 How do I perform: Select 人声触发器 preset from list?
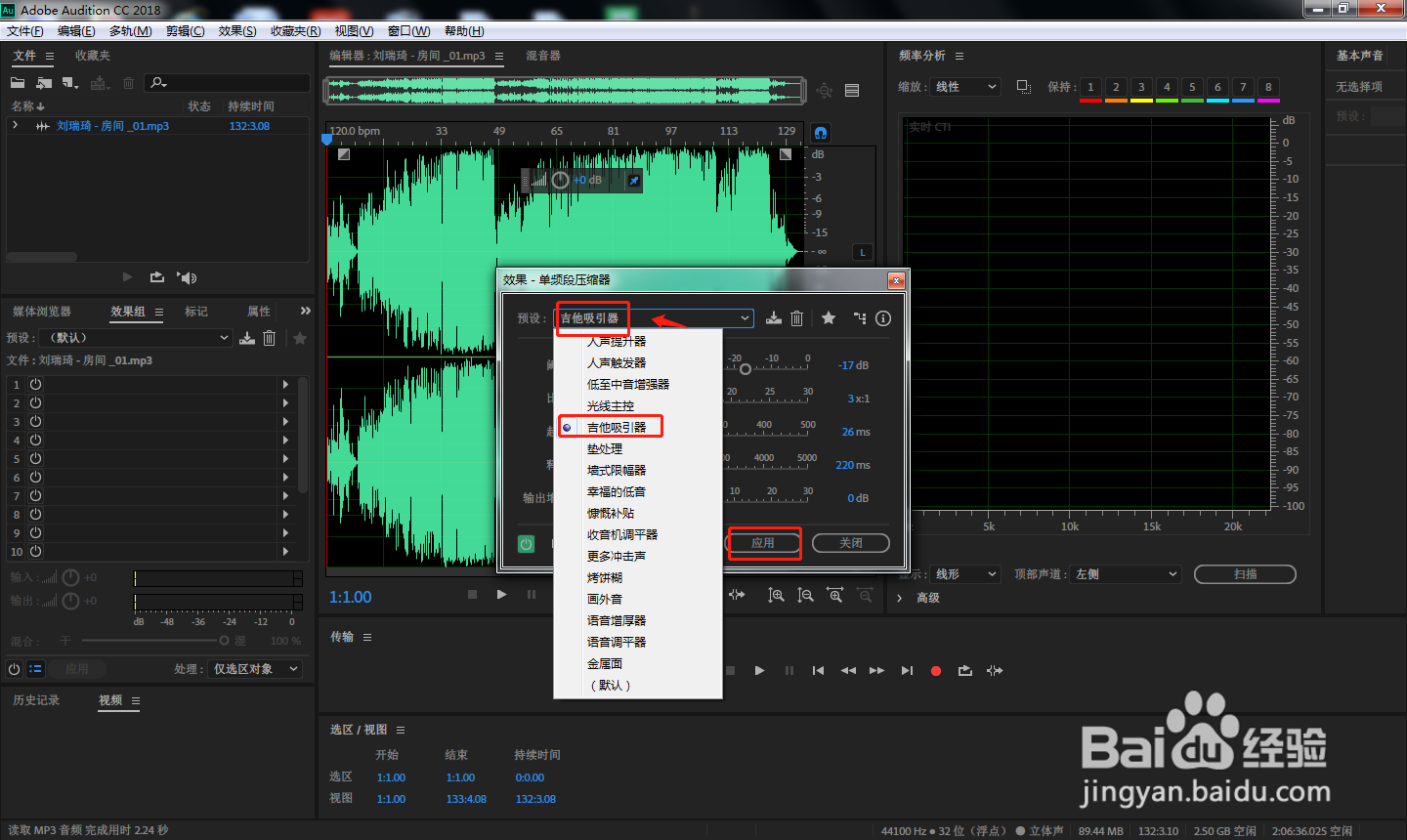(638, 363)
